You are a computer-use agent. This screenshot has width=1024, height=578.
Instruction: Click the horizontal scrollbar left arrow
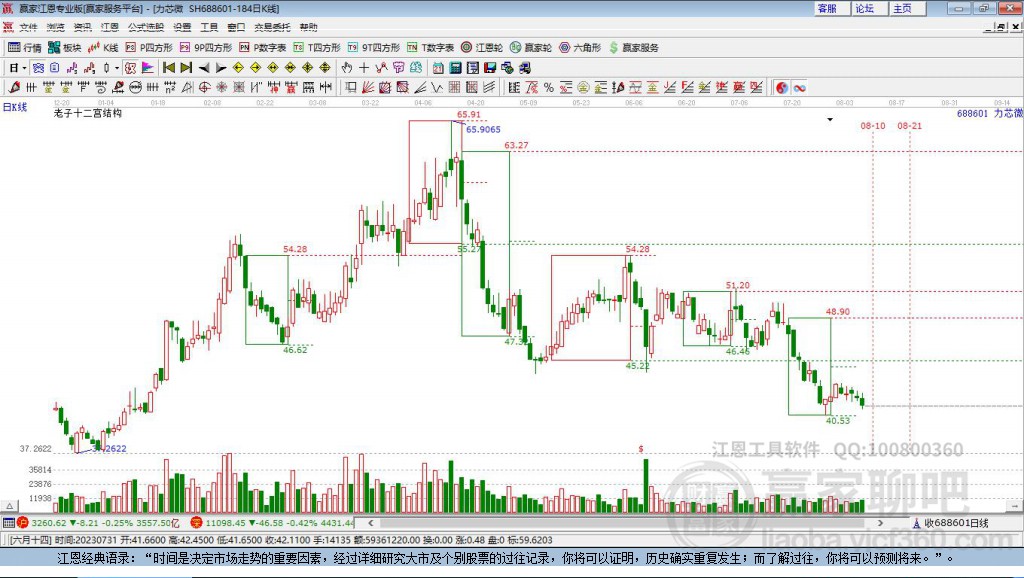coord(370,522)
